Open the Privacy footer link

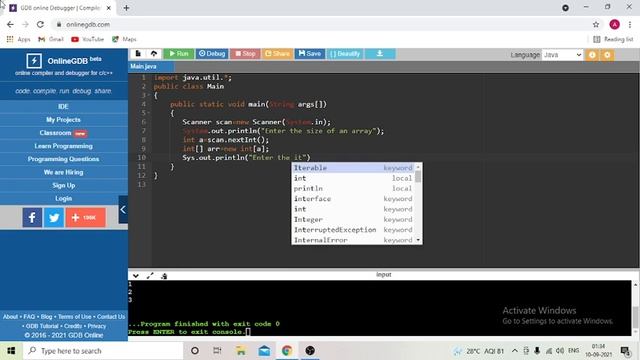97,326
